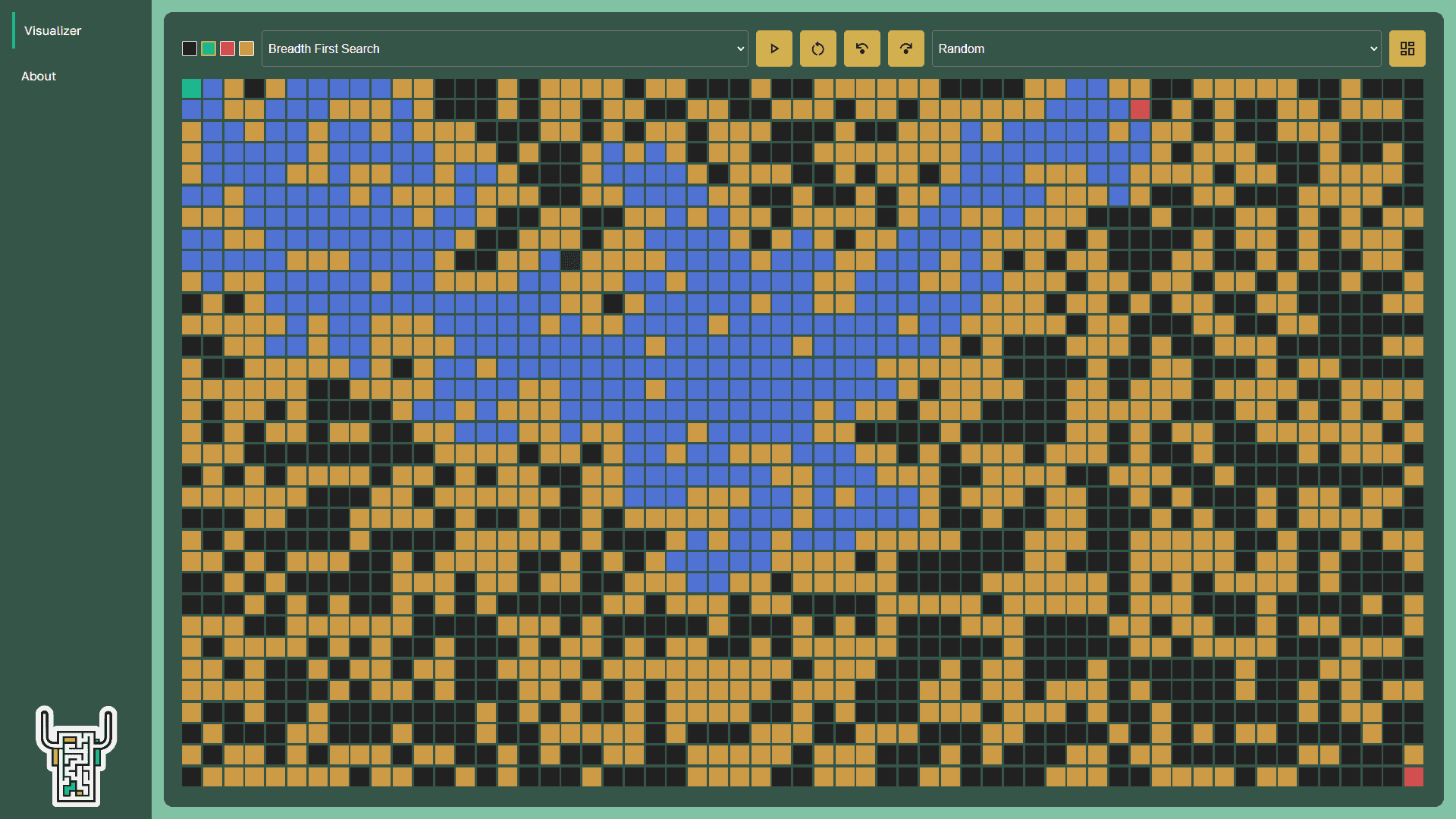Click the grid/tile view toggle icon
This screenshot has width=1456, height=819.
pos(1407,49)
